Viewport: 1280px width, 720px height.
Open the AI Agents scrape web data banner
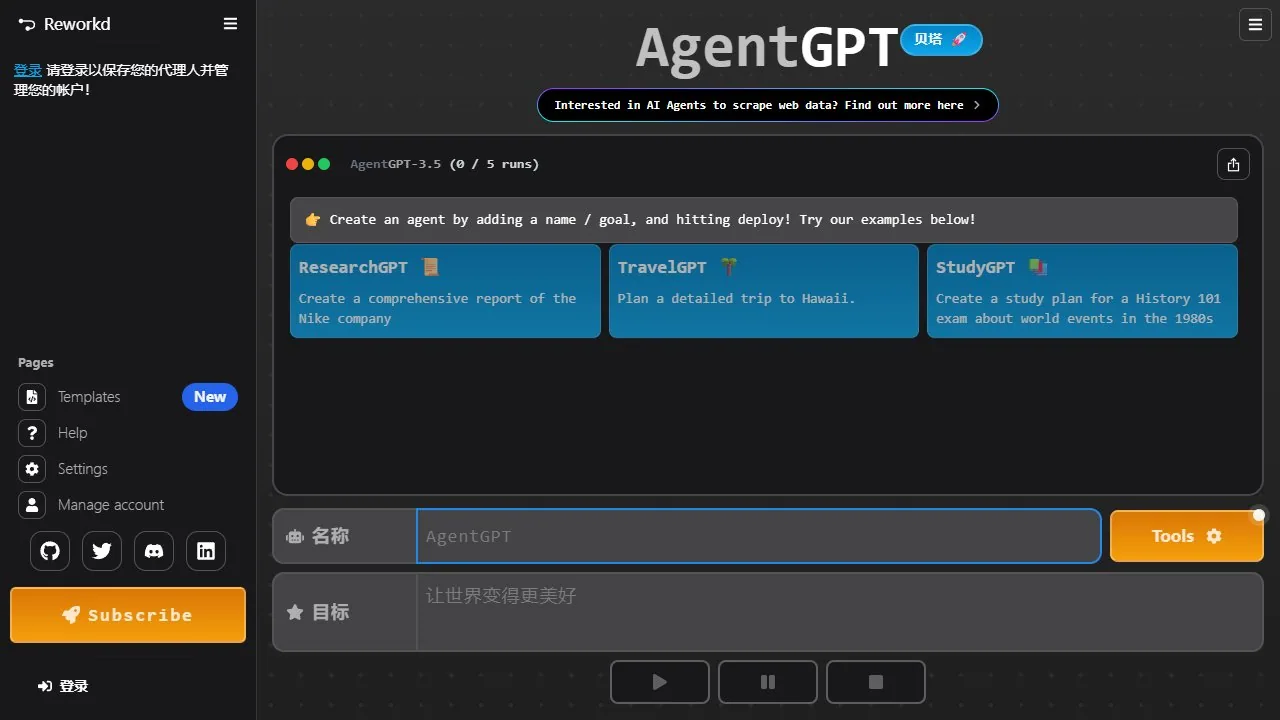click(768, 105)
